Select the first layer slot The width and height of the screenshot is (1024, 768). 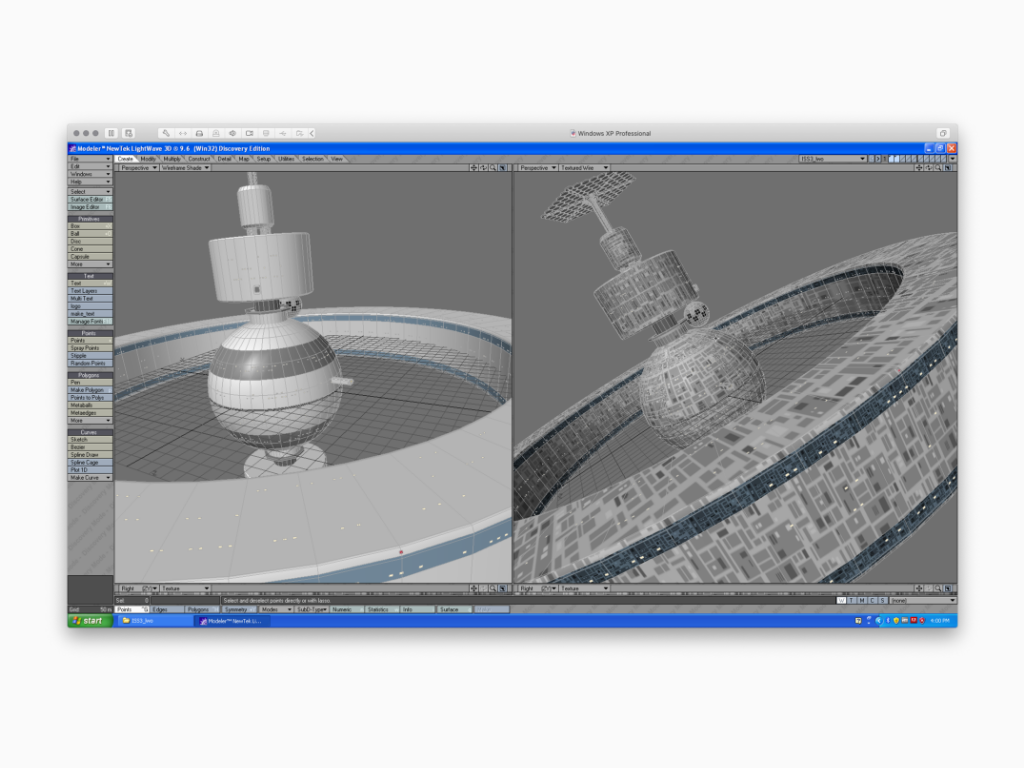click(891, 159)
